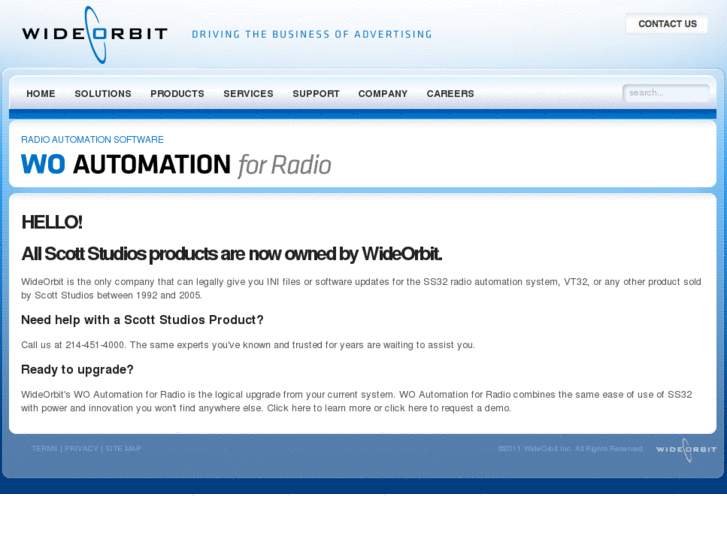727x545 pixels.
Task: Open the Contact Us button
Action: click(667, 24)
